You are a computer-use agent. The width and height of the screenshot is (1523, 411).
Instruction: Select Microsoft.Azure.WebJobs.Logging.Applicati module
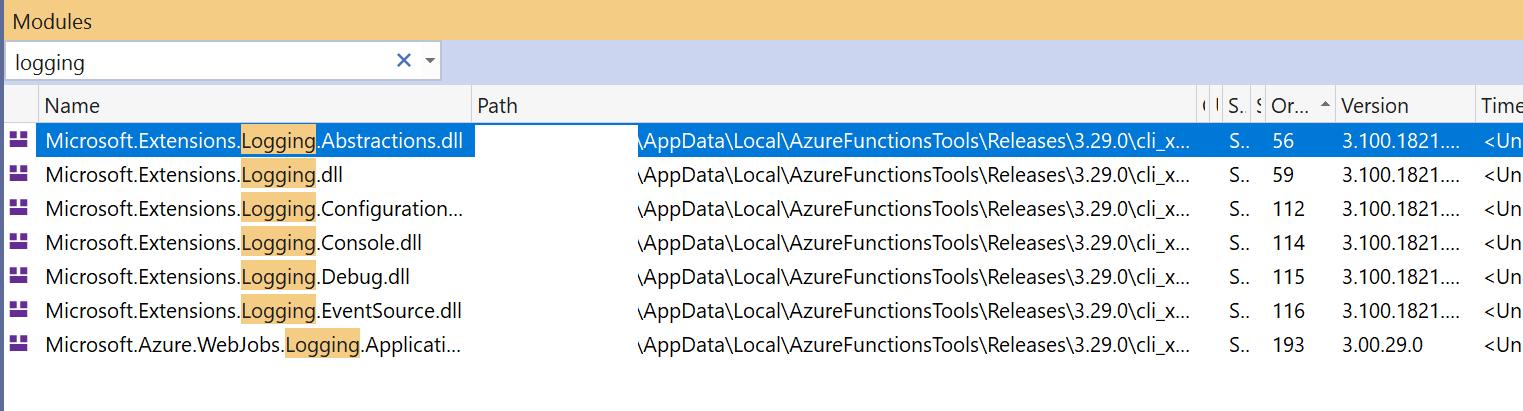click(253, 345)
